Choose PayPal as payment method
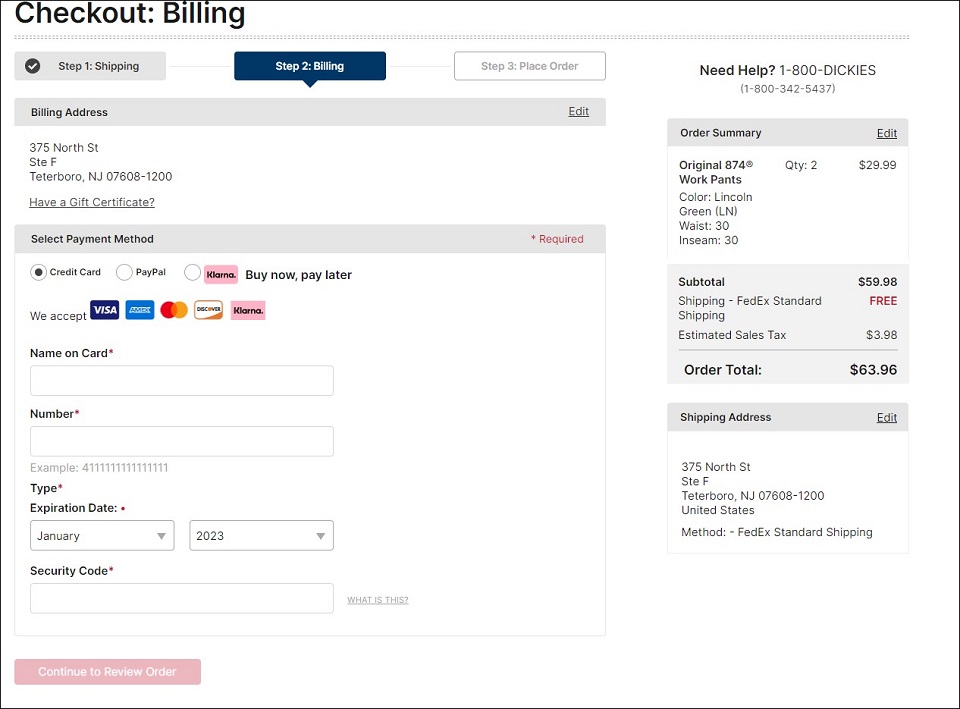 point(124,272)
